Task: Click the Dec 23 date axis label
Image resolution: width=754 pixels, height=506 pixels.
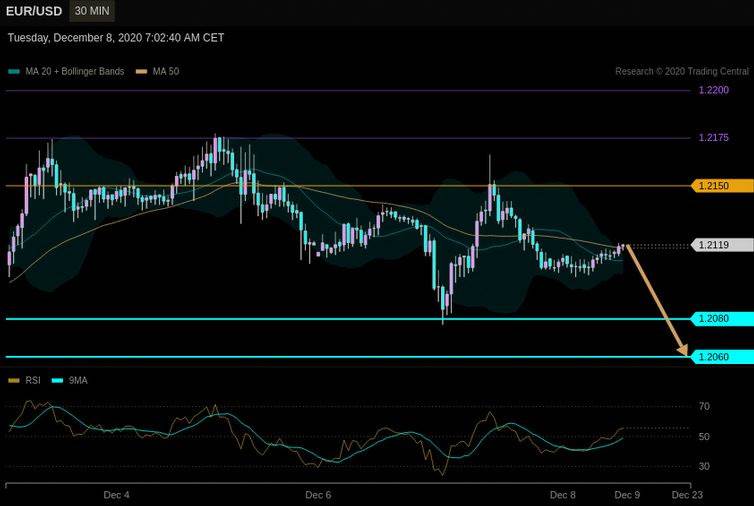Action: [687, 494]
